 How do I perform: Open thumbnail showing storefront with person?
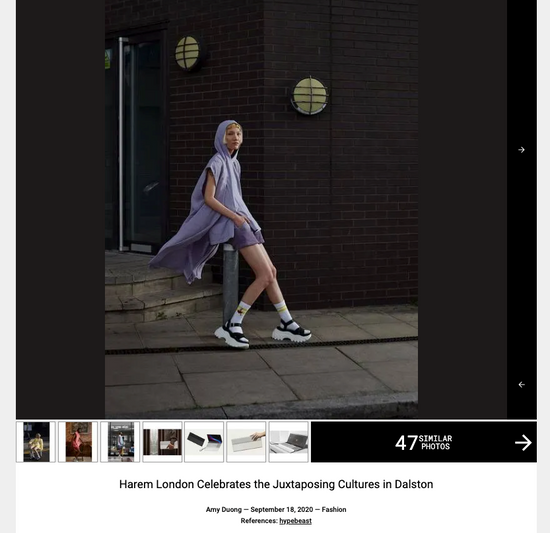(120, 442)
